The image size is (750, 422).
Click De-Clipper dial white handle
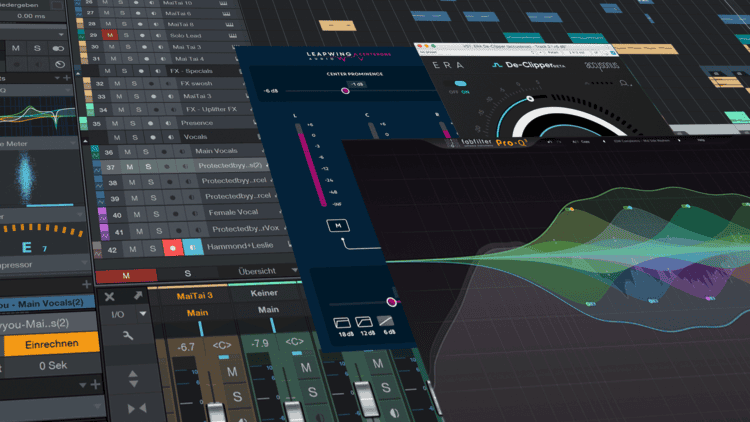530,99
